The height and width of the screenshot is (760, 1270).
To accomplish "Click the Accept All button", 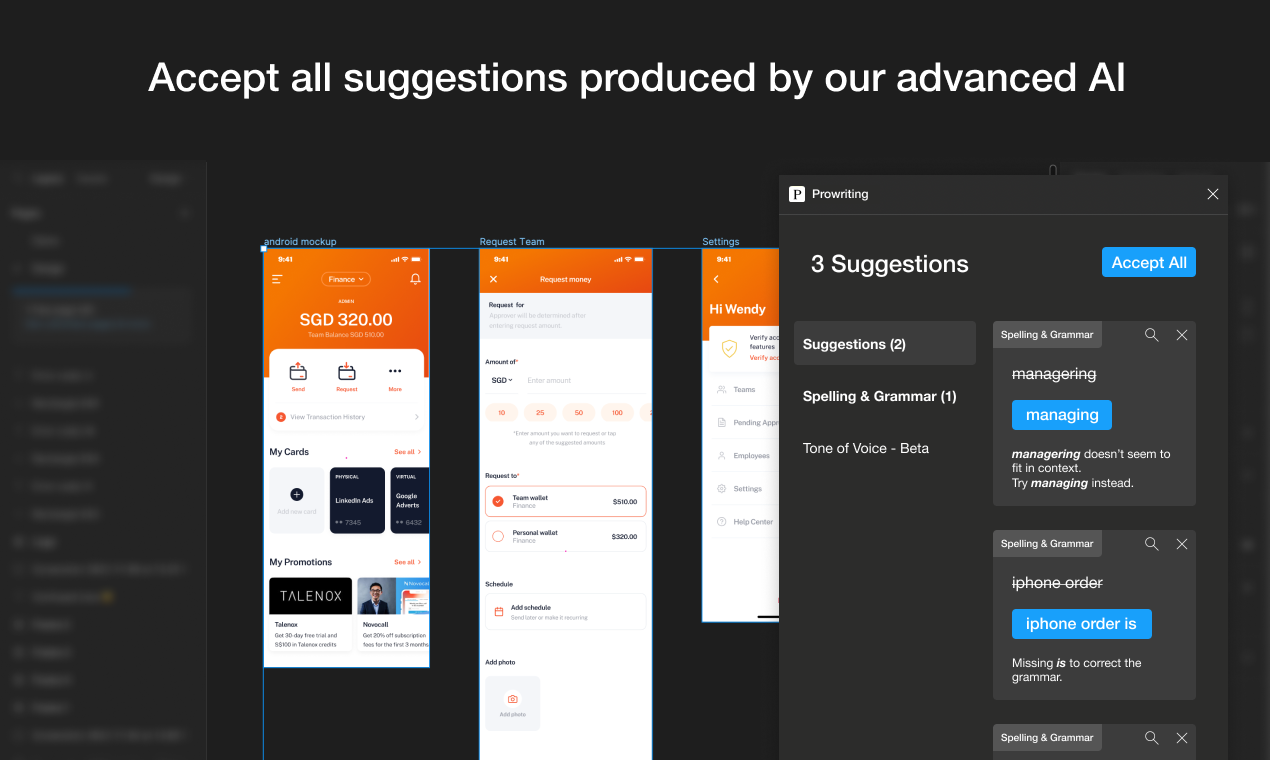I will (1149, 263).
